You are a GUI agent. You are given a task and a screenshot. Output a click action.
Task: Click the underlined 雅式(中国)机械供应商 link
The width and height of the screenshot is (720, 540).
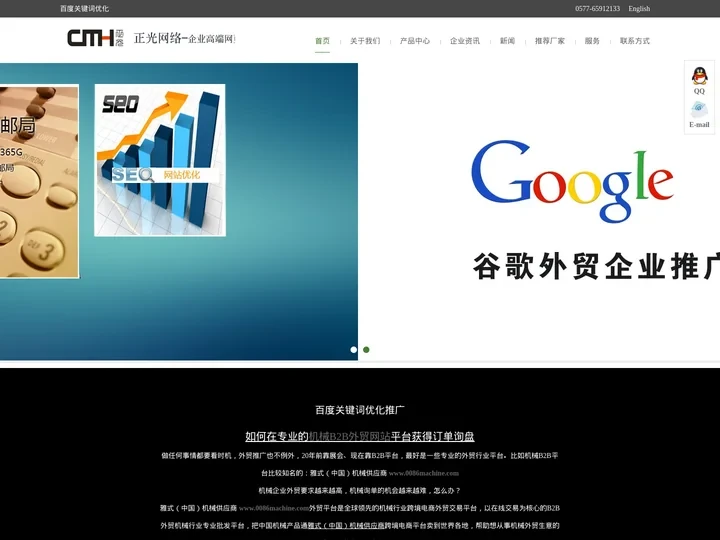[346, 526]
